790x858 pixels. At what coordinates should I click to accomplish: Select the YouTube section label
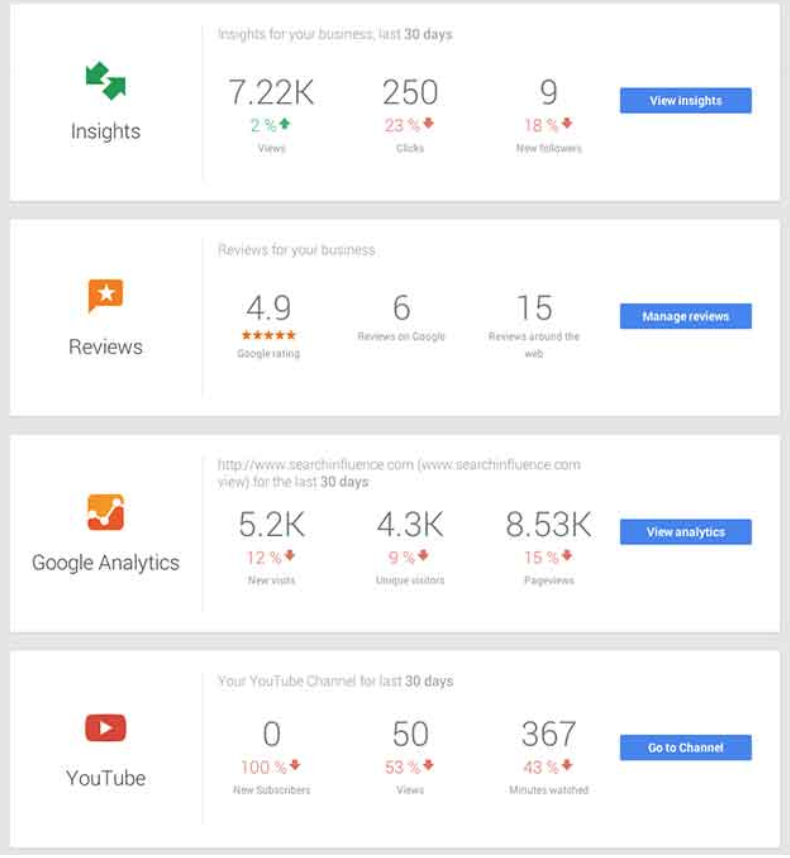(x=106, y=778)
